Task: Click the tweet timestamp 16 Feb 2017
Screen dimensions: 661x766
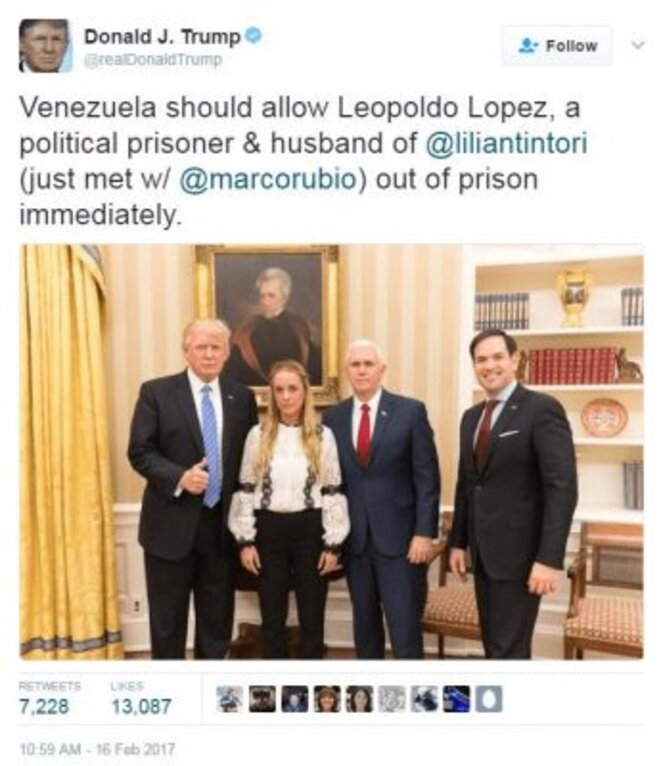Action: pyautogui.click(x=97, y=749)
